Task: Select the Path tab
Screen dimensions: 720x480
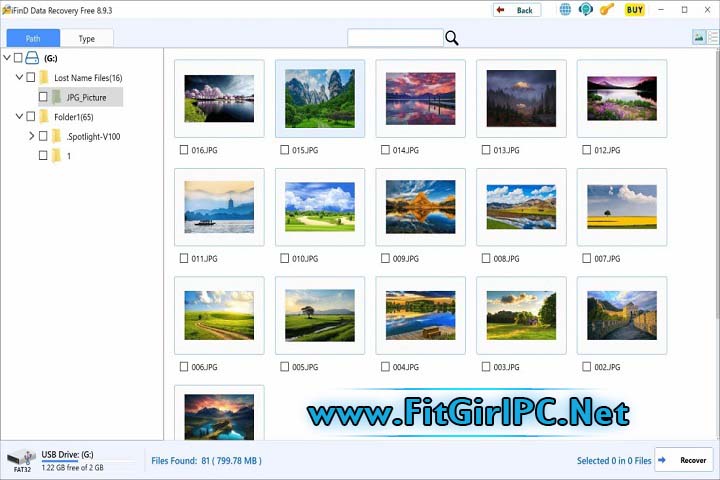Action: pos(33,38)
